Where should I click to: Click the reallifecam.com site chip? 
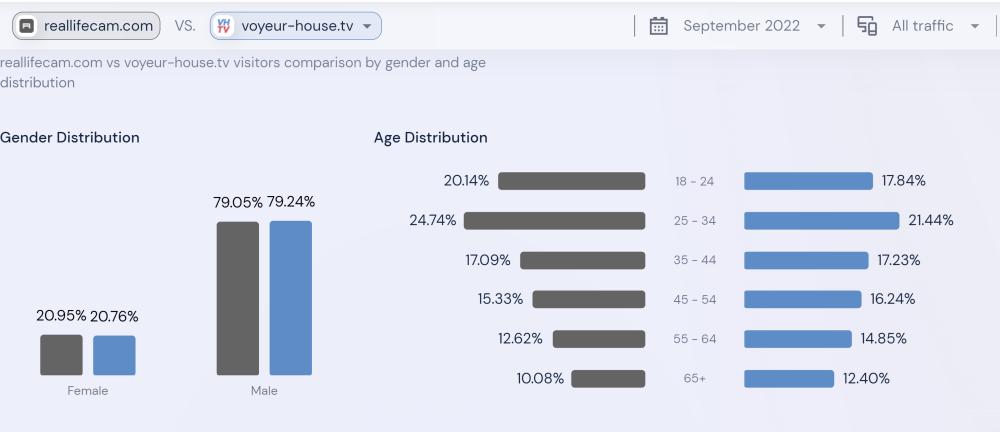(x=86, y=26)
